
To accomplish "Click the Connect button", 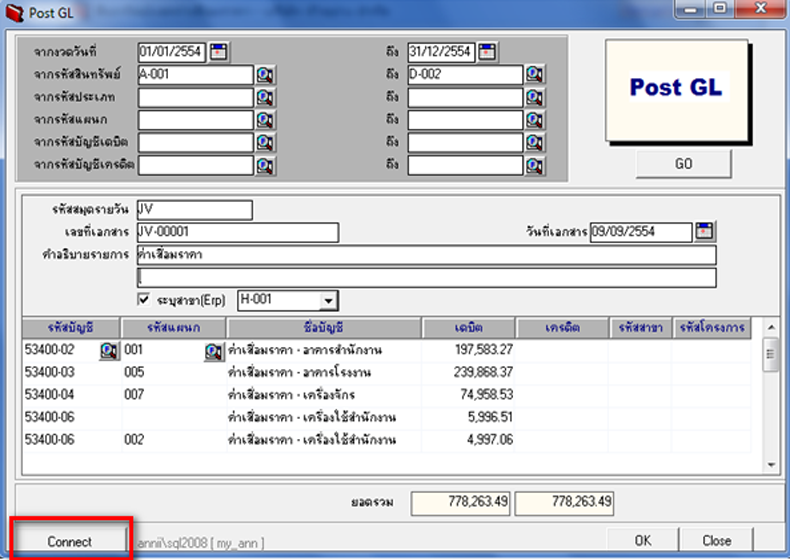I will (70, 541).
